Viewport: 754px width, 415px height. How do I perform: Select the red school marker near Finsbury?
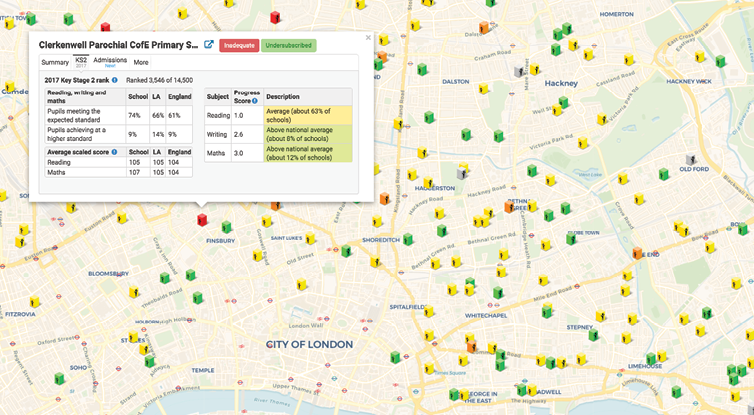[x=202, y=219]
